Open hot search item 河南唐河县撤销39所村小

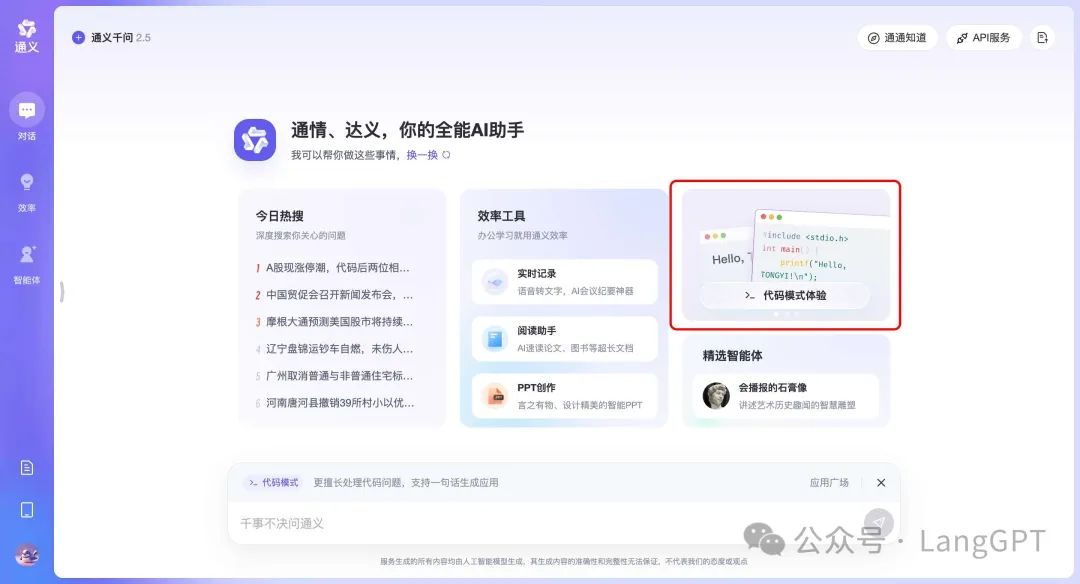(334, 402)
